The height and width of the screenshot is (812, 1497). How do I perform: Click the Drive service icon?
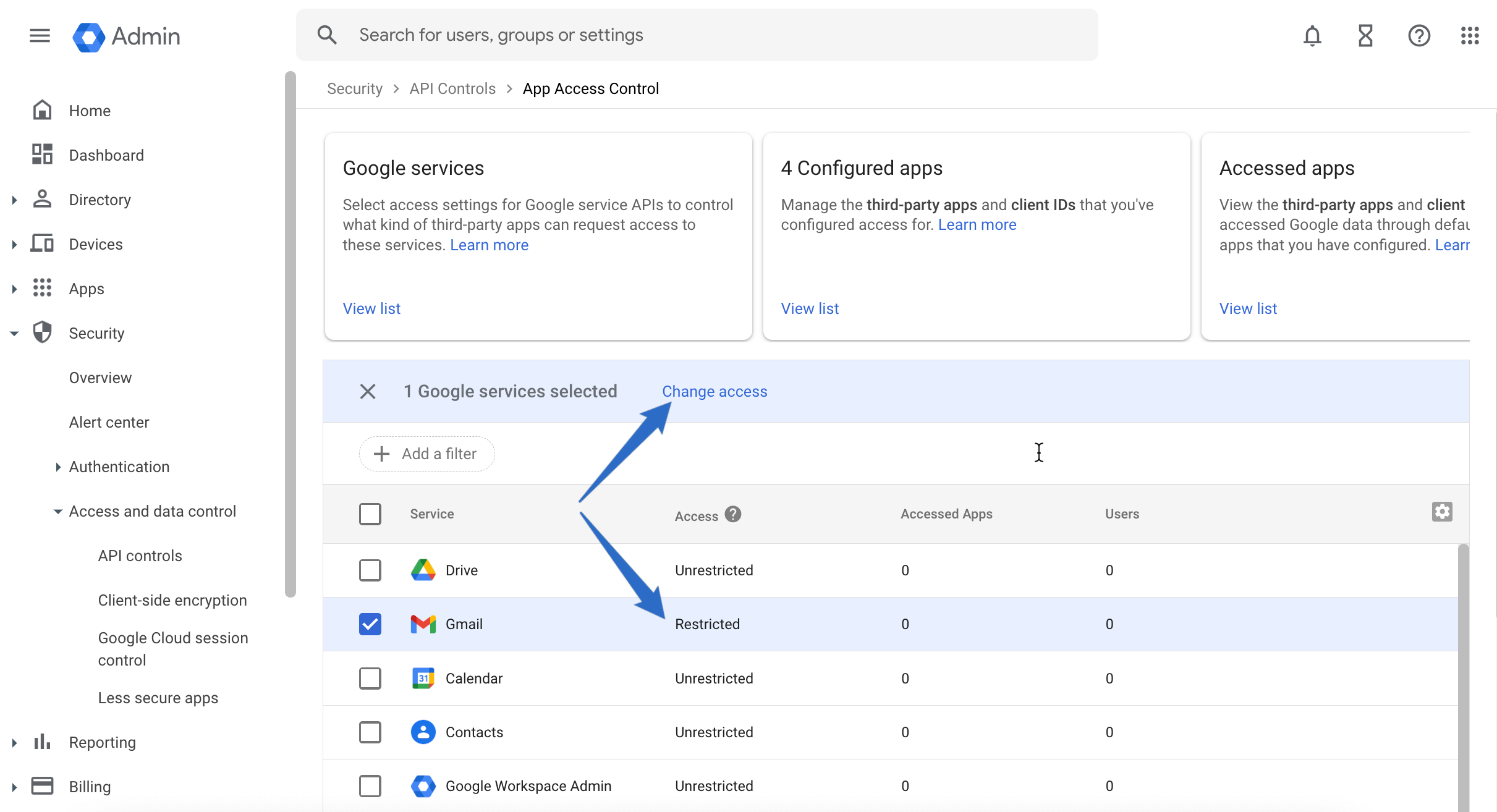[x=423, y=570]
